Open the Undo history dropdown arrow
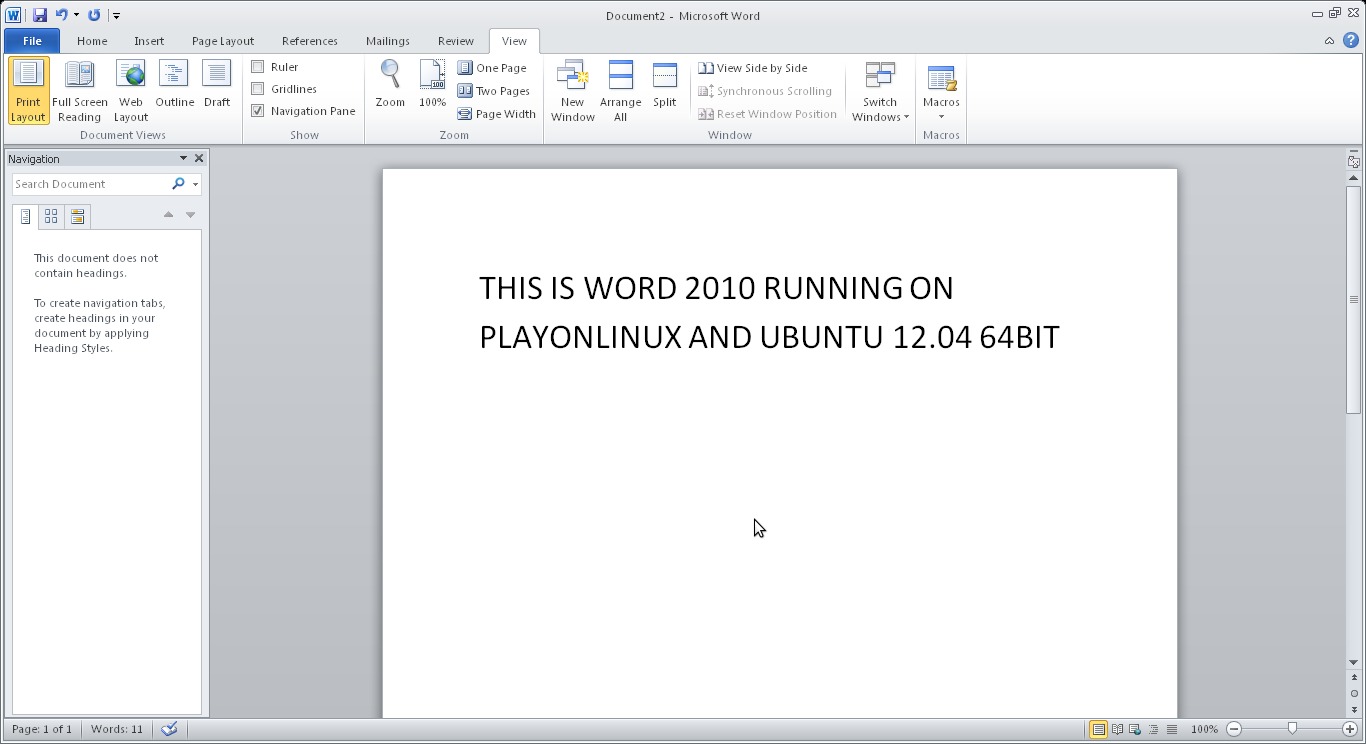This screenshot has height=744, width=1366. [x=76, y=15]
